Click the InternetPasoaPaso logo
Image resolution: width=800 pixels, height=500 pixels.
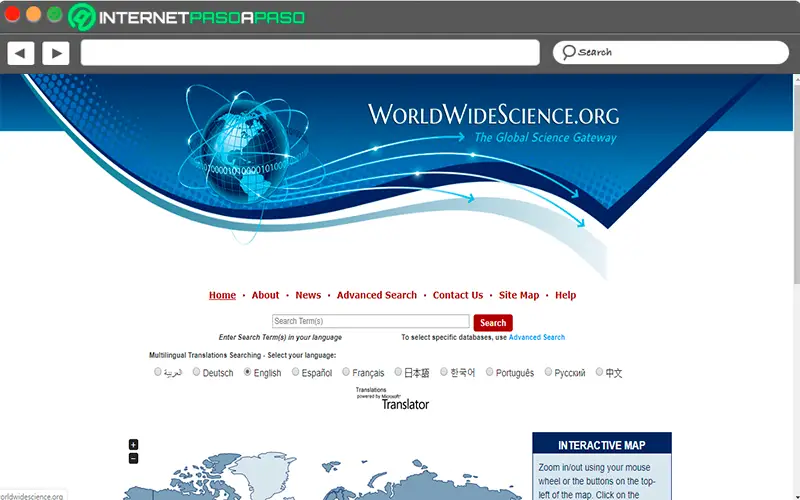tap(187, 17)
